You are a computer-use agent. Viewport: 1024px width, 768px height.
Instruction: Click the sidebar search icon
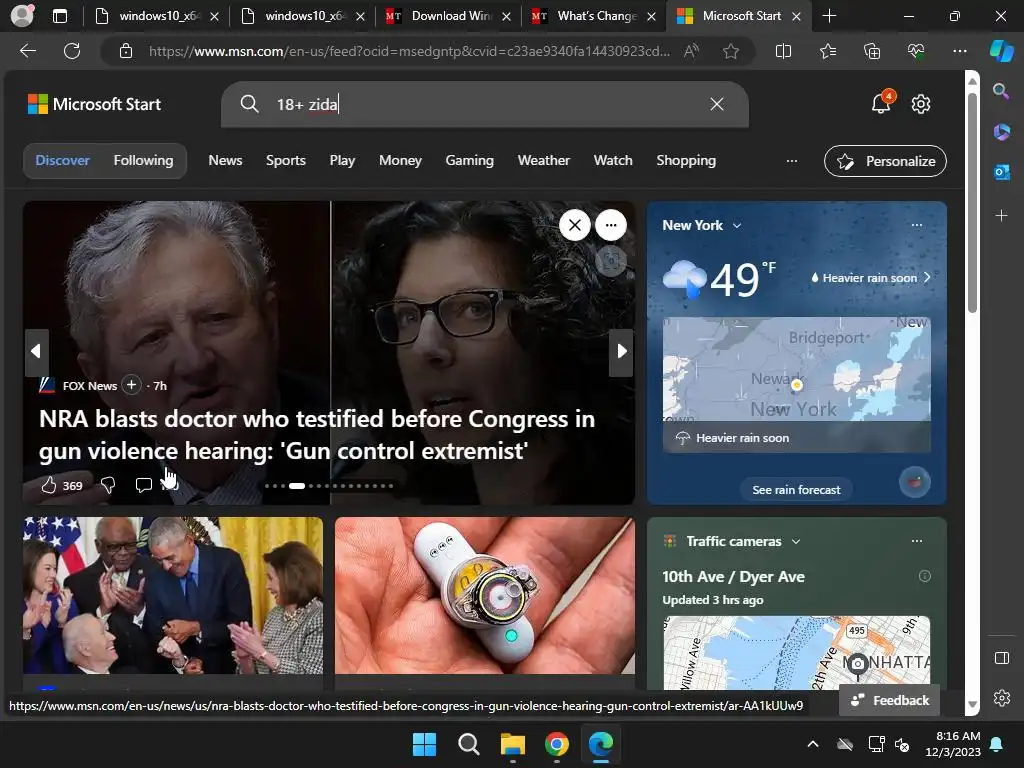(1001, 91)
